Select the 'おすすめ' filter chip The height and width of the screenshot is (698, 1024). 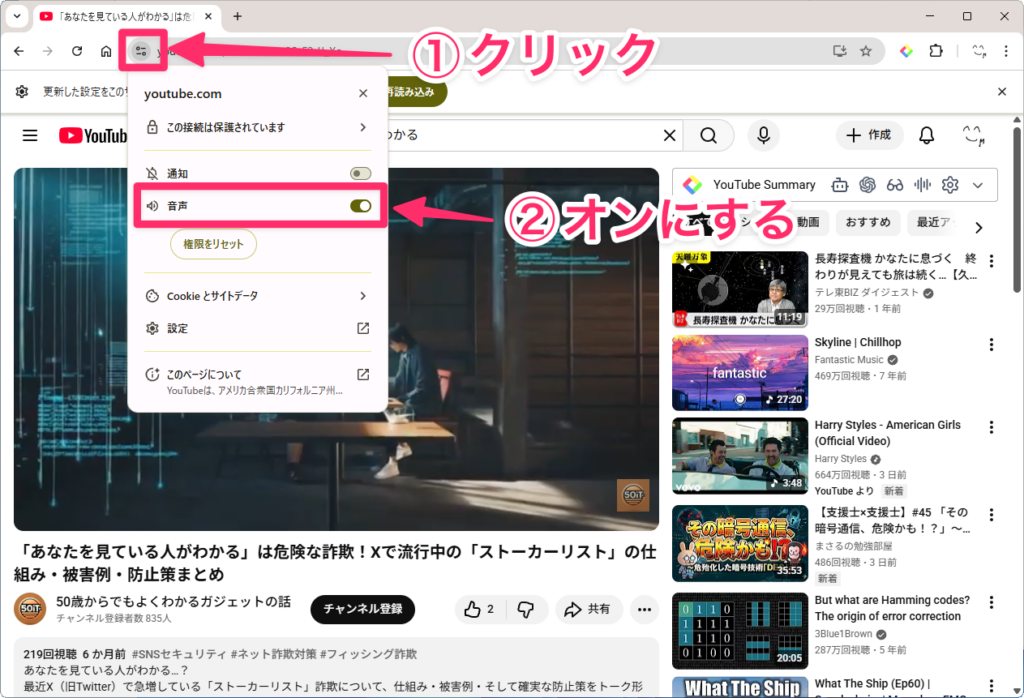coord(868,222)
